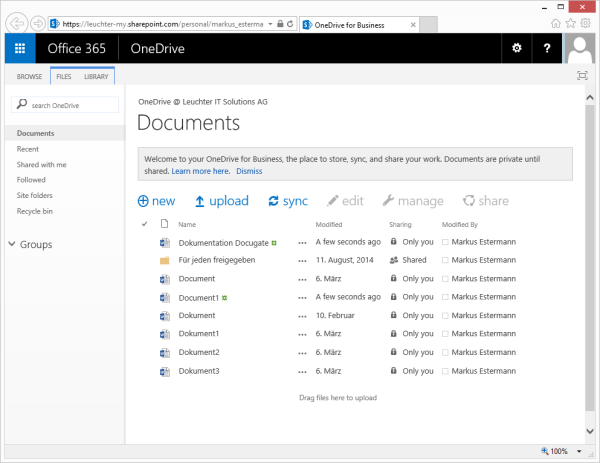Toggle presence box in Dokument2 row

(x=445, y=352)
